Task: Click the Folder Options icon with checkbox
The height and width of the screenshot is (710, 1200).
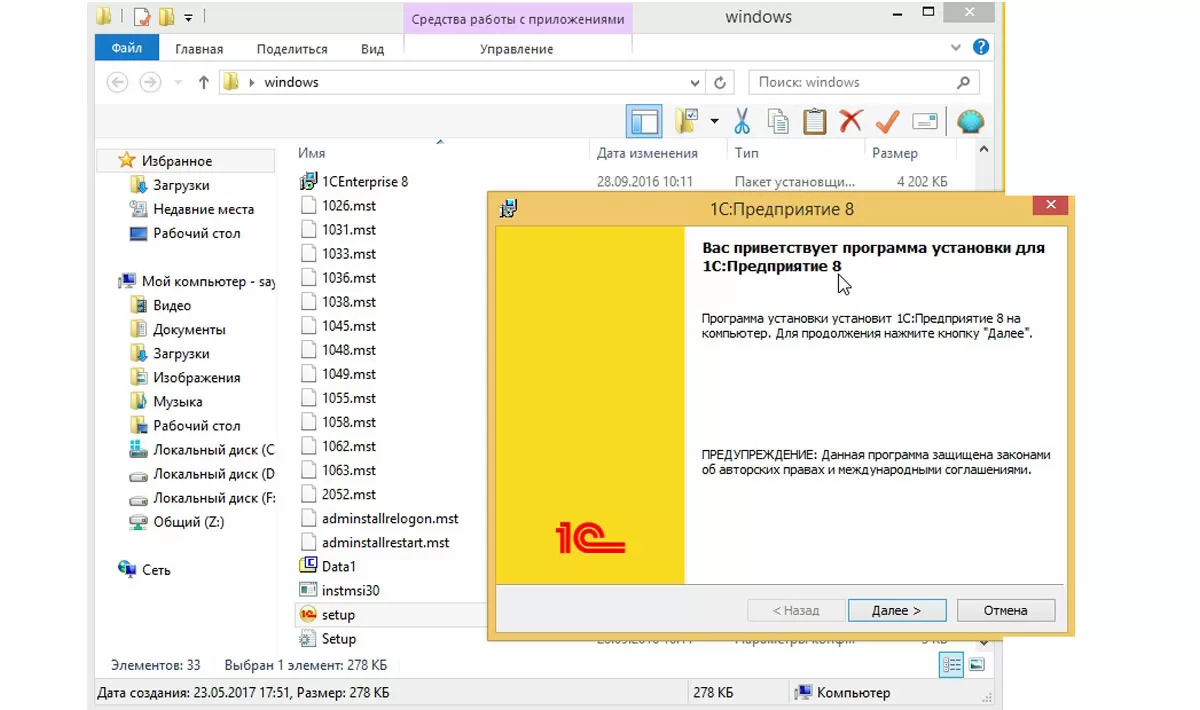Action: pos(686,122)
